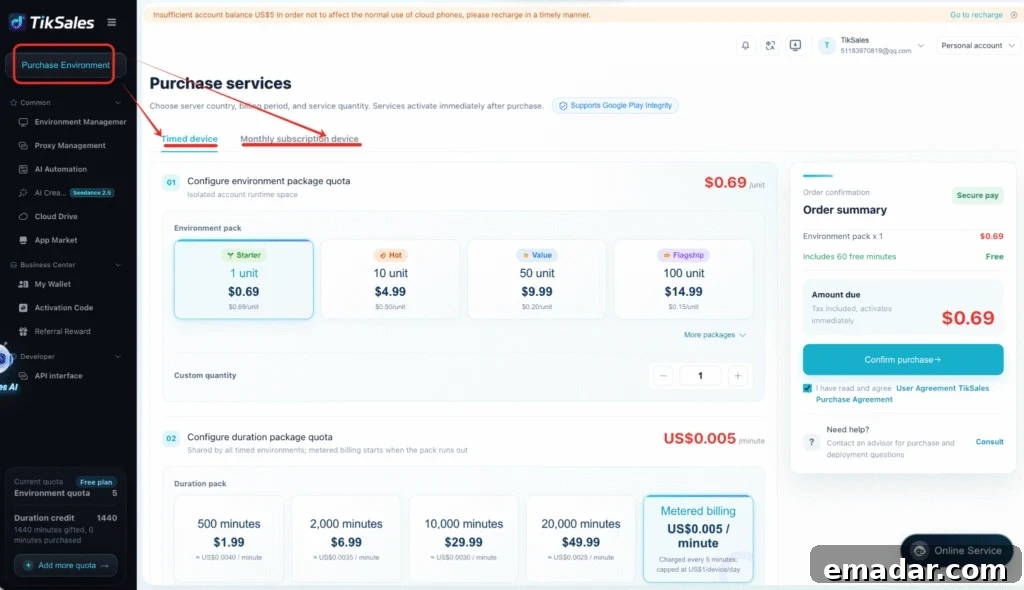Click the Secure pay badge
This screenshot has height=590, width=1024.
point(977,195)
